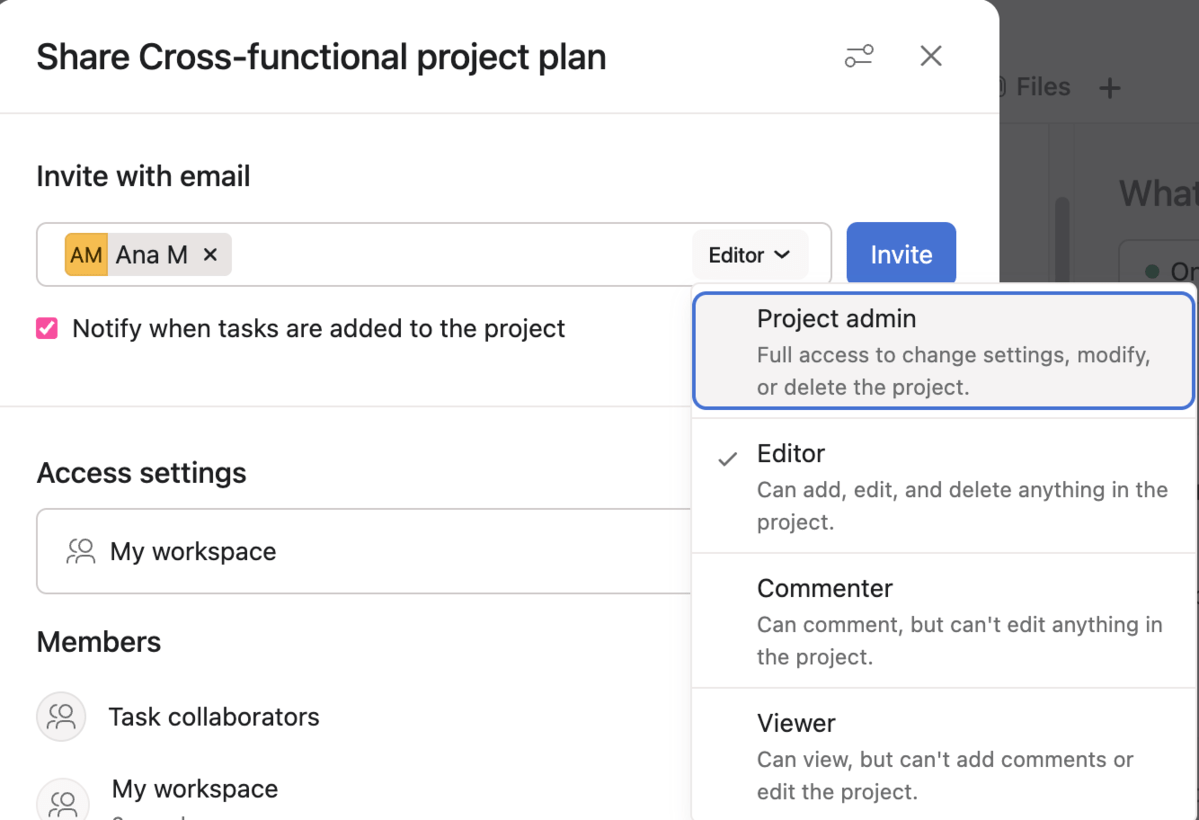Click the Task collaborators group icon
The height and width of the screenshot is (820, 1199).
[x=61, y=716]
